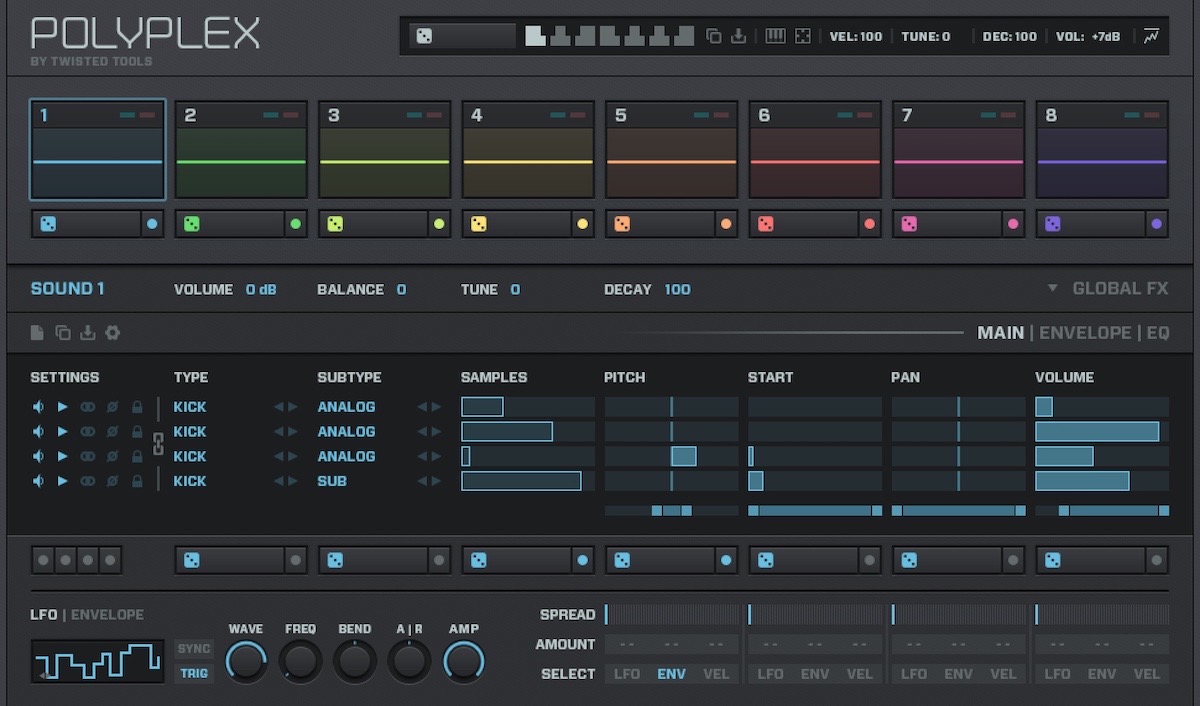The height and width of the screenshot is (706, 1200).
Task: Click the export download icon in top bar
Action: click(x=739, y=37)
